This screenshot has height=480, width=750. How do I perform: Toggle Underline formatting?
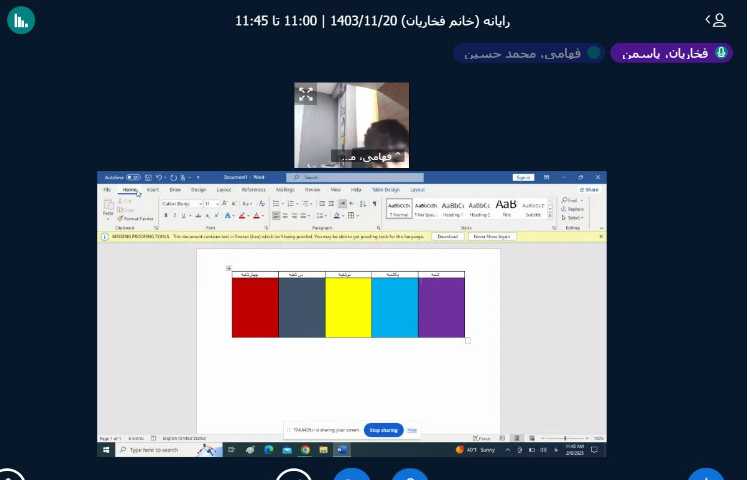pos(183,216)
